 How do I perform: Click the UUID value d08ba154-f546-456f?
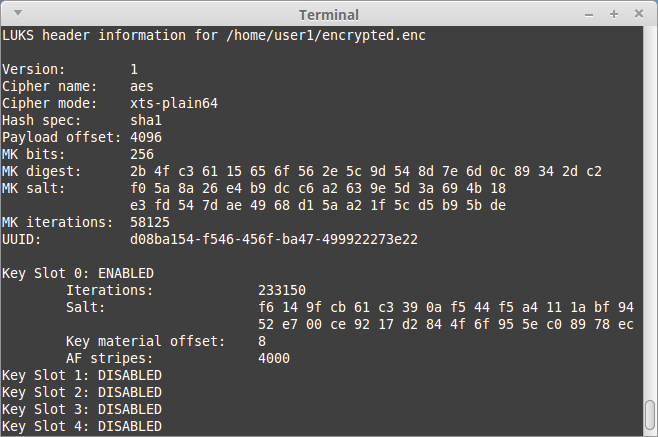point(273,239)
